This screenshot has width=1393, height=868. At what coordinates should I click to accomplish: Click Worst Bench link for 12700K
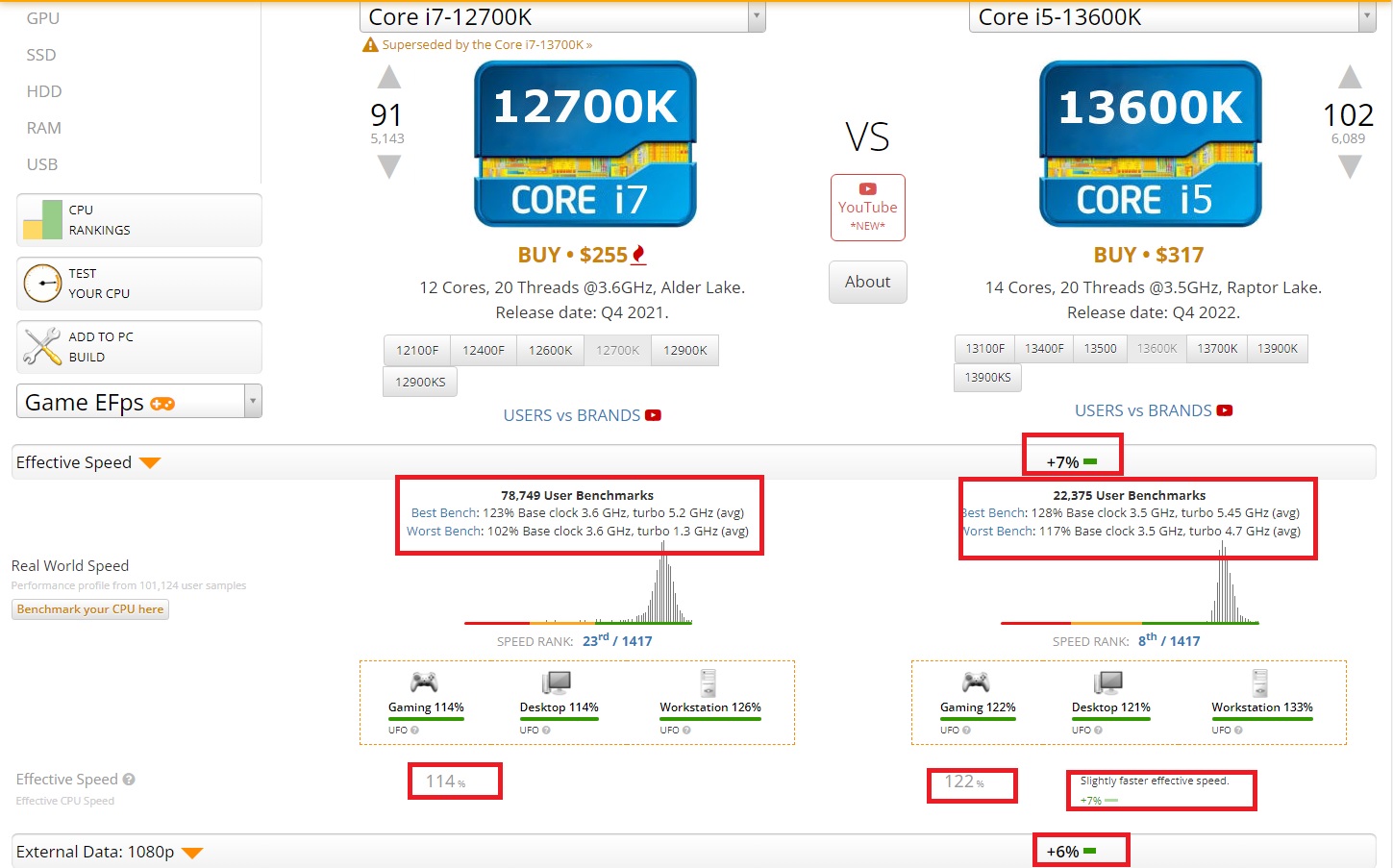tap(443, 531)
